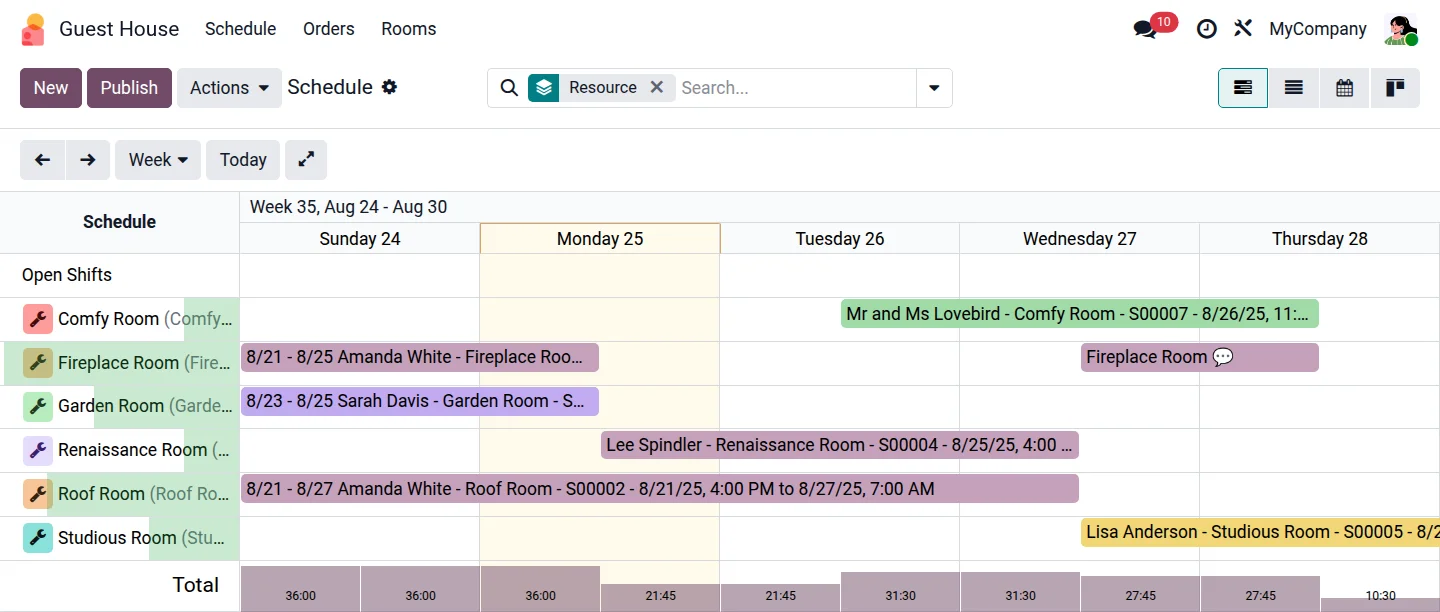The height and width of the screenshot is (612, 1440).
Task: Remove the Resource filter tag
Action: coord(657,87)
